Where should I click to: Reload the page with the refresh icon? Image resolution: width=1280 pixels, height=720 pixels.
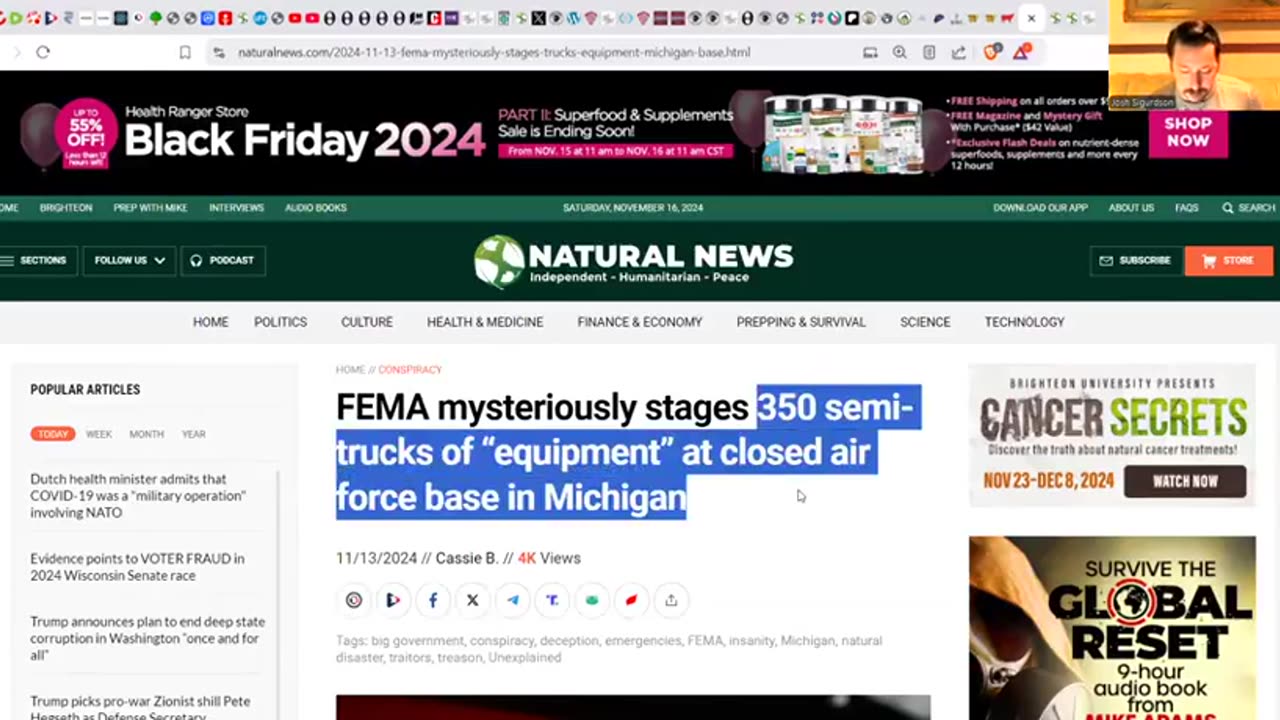point(43,52)
